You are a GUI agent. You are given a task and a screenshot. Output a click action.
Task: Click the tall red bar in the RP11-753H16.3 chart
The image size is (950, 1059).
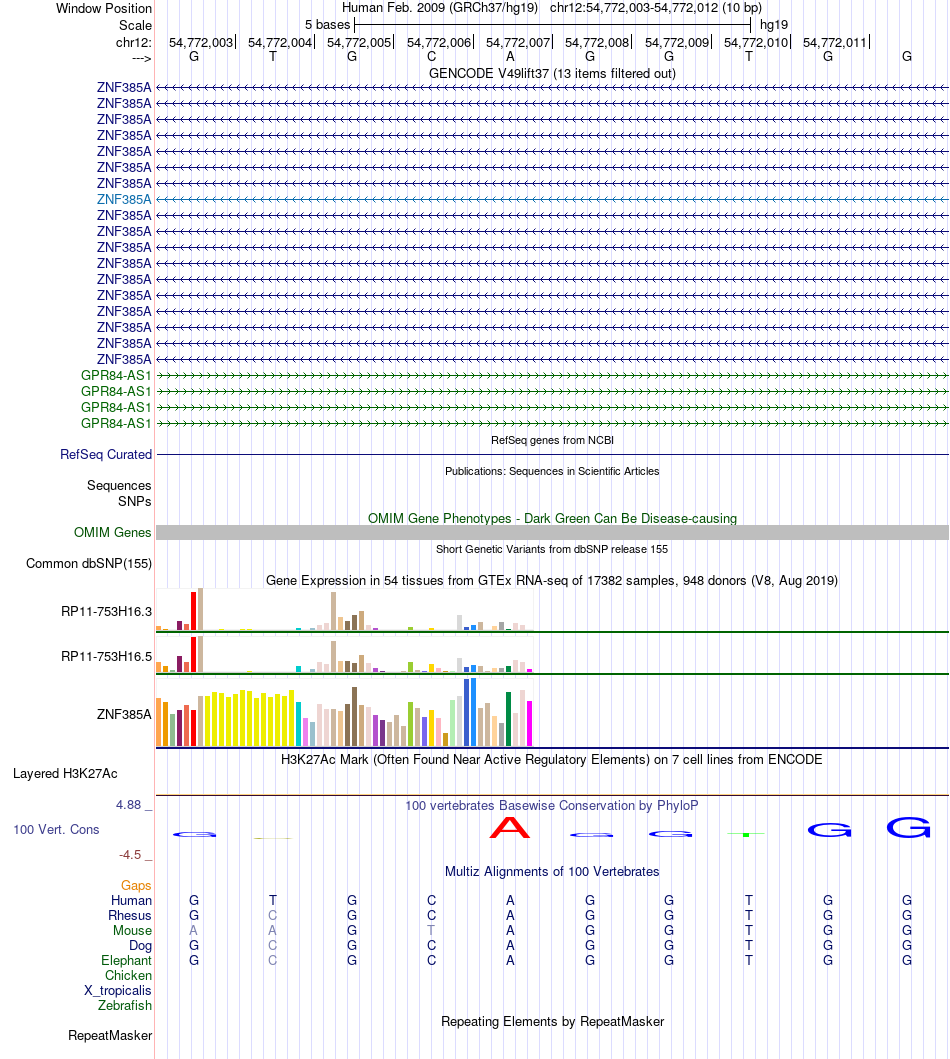point(194,611)
